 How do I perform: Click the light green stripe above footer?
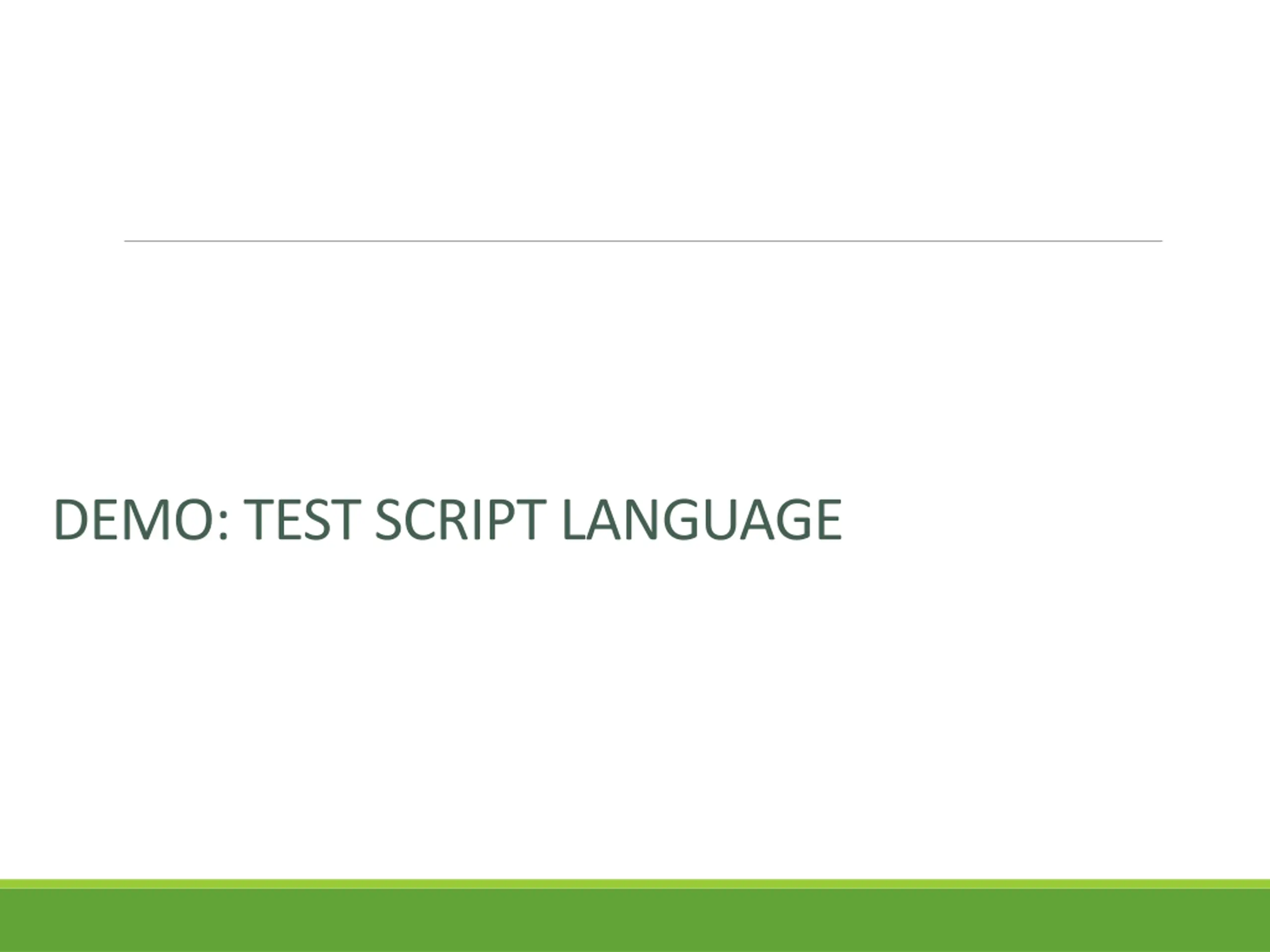point(635,884)
